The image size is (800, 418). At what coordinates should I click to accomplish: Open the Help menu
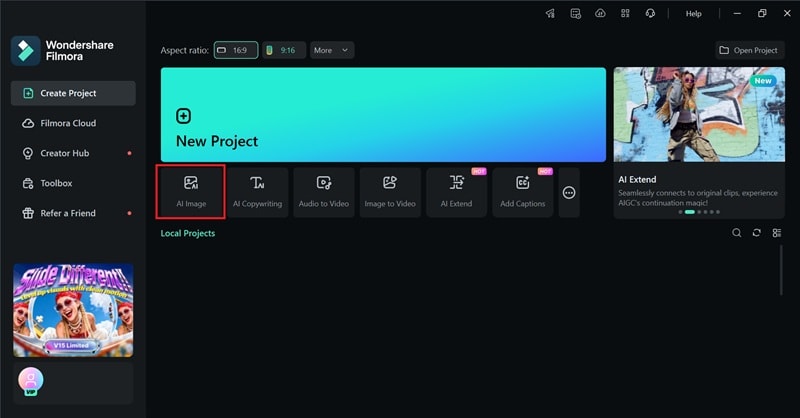click(693, 14)
